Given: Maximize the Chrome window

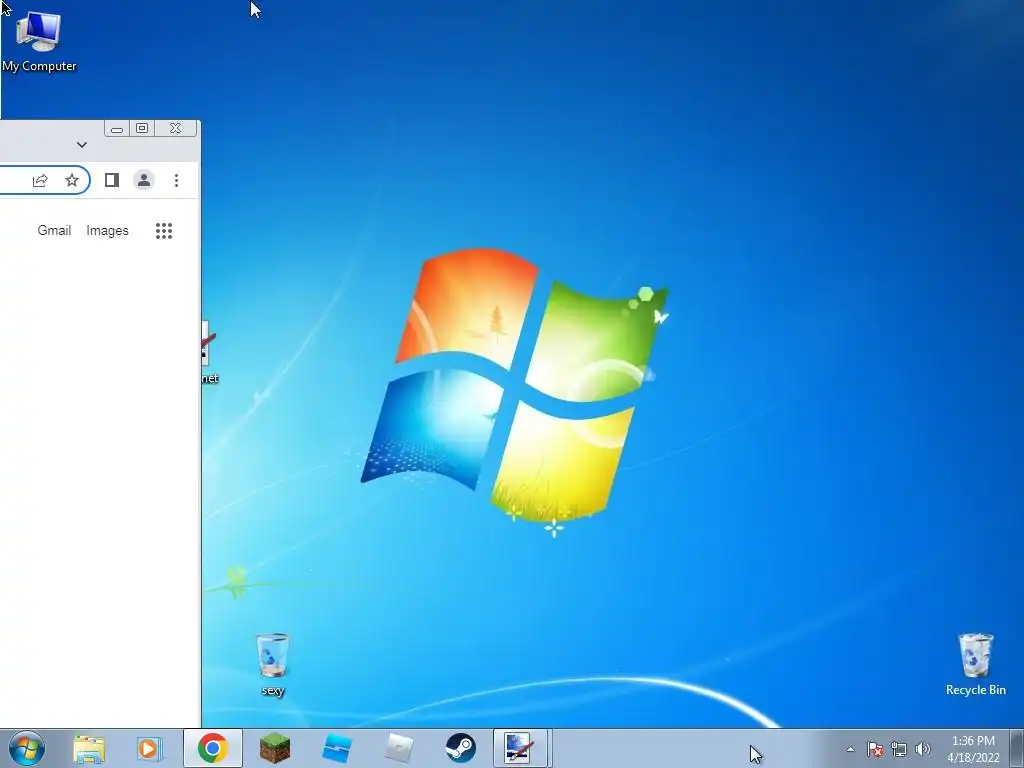Looking at the screenshot, I should tap(142, 129).
